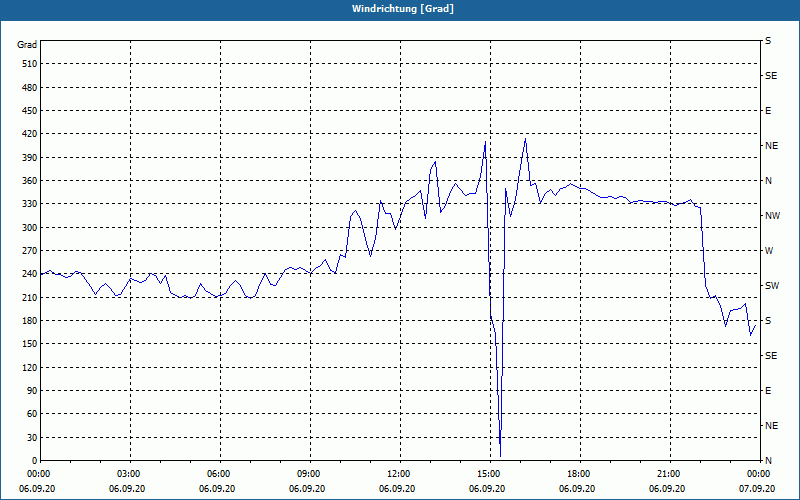Click the 480 y-axis value

(x=30, y=87)
